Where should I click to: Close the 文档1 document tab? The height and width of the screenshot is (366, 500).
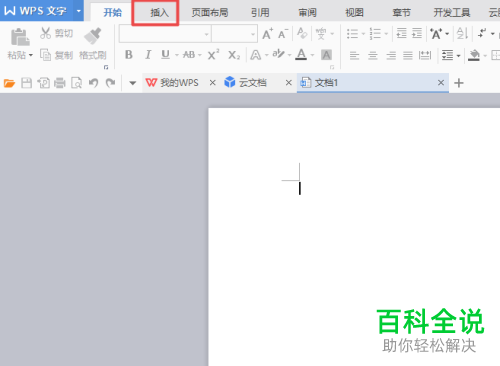441,82
